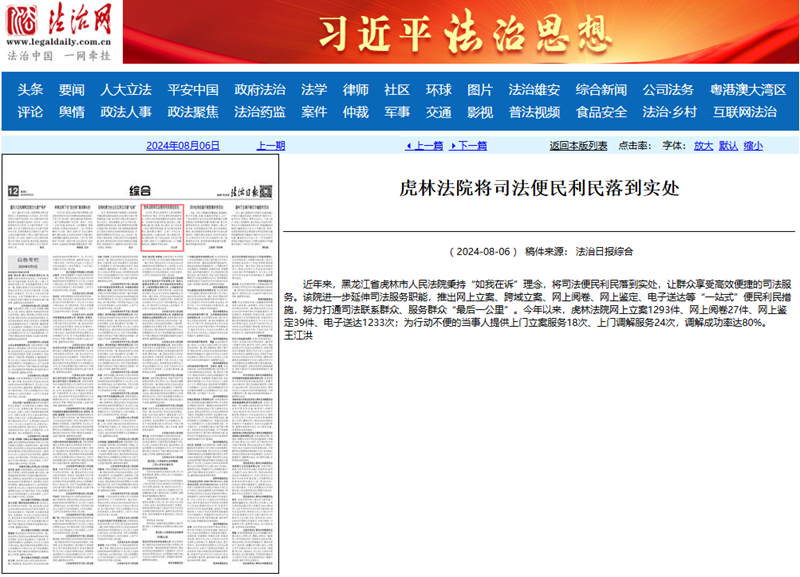Screen dimensions: 800x577
Task: Click the 点击率 label
Action: coord(635,145)
